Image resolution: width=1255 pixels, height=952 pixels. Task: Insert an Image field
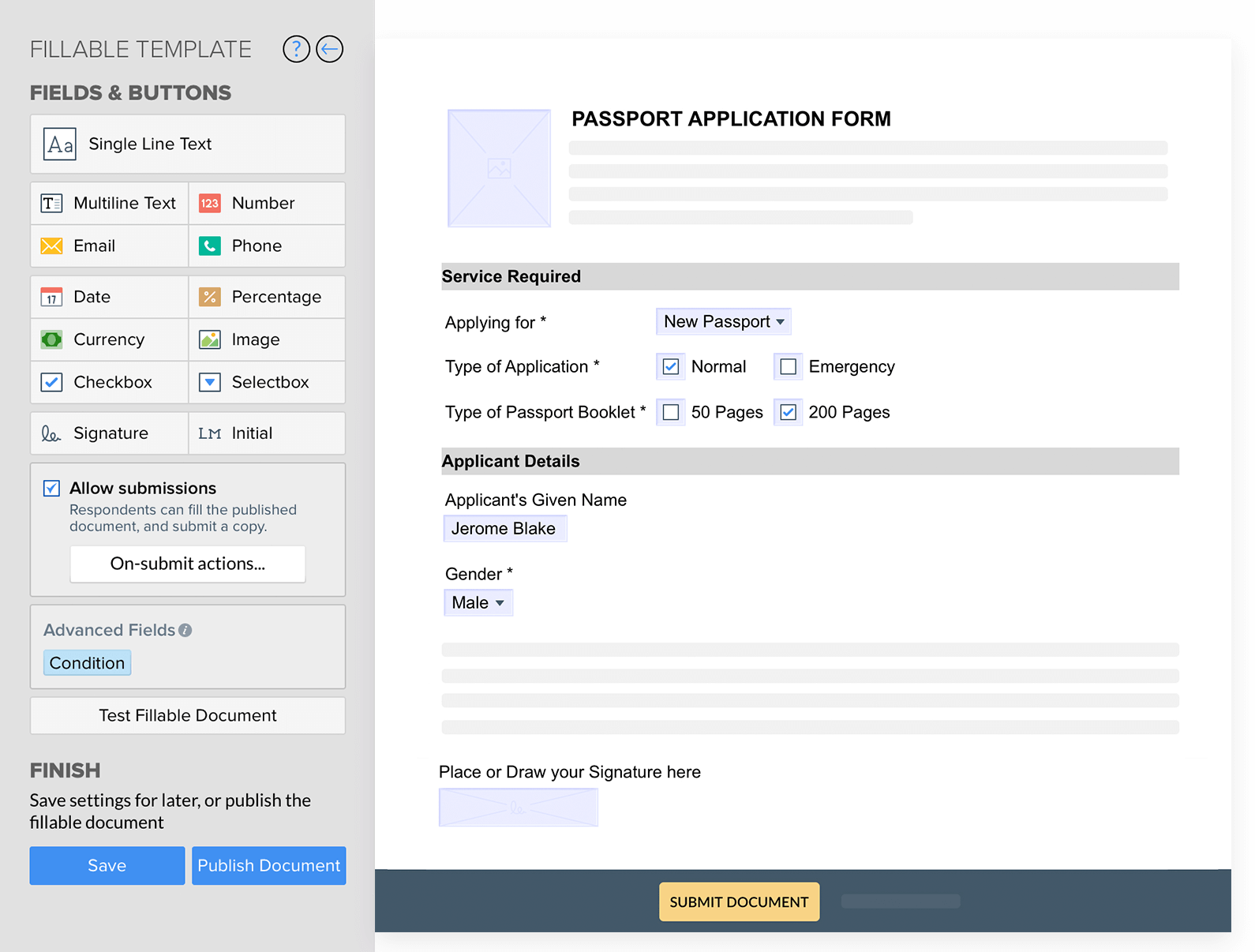tap(267, 340)
